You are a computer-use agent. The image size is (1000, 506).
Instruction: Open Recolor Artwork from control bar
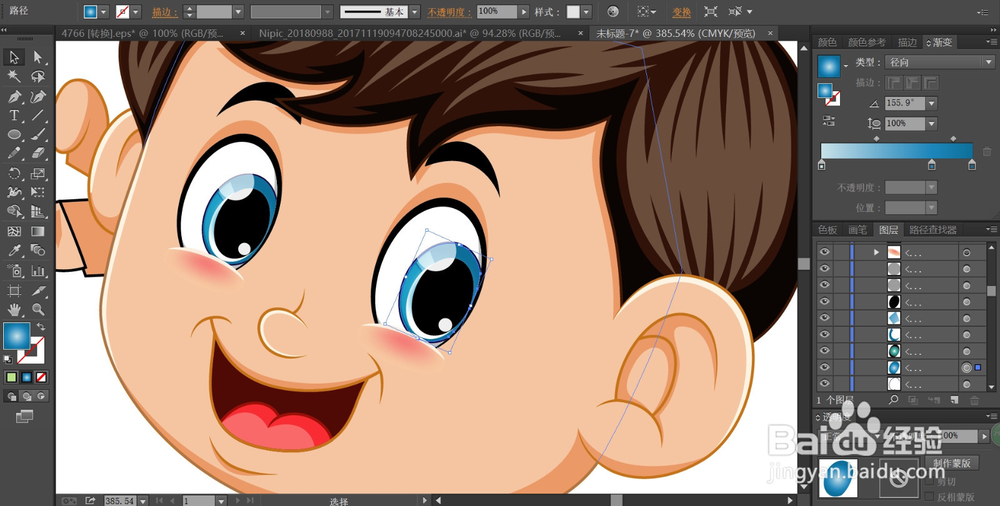(613, 12)
